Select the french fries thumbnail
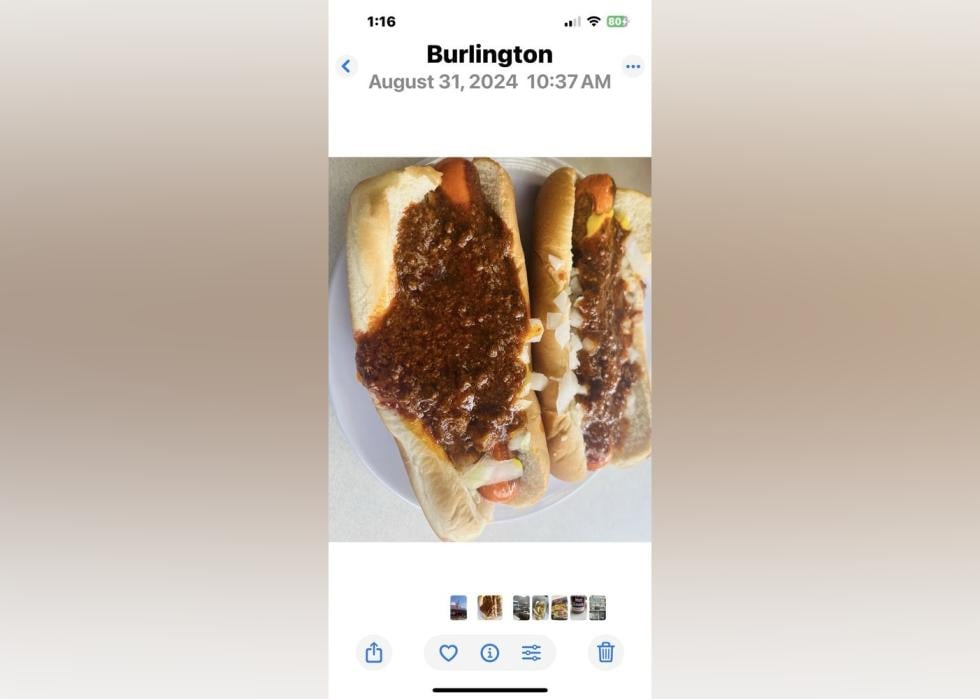 pos(541,607)
